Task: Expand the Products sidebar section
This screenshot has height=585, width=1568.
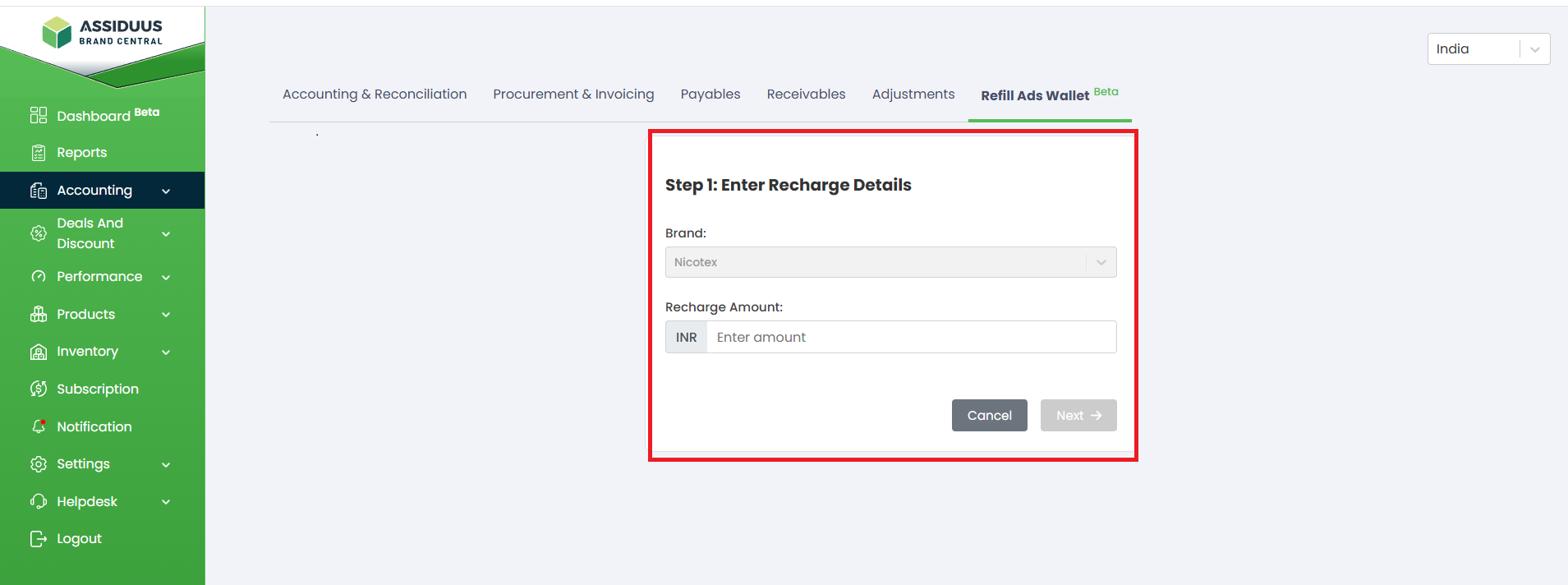Action: click(166, 315)
